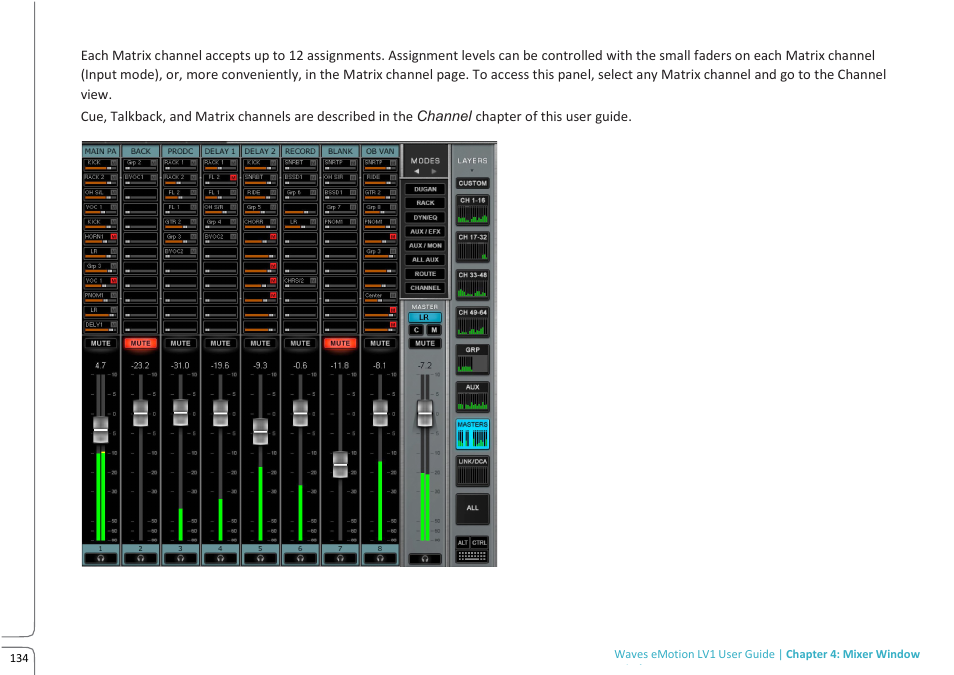This screenshot has height=675, width=954.
Task: Switch to DYN/EQ mode
Action: tap(425, 217)
